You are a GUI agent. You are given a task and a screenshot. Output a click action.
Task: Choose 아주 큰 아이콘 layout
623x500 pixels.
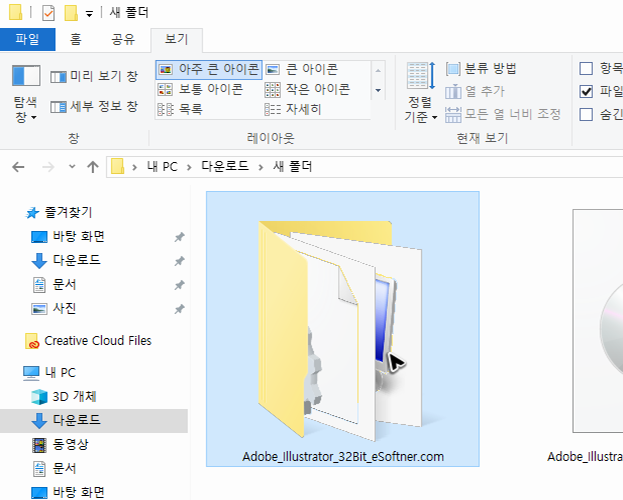click(x=209, y=70)
